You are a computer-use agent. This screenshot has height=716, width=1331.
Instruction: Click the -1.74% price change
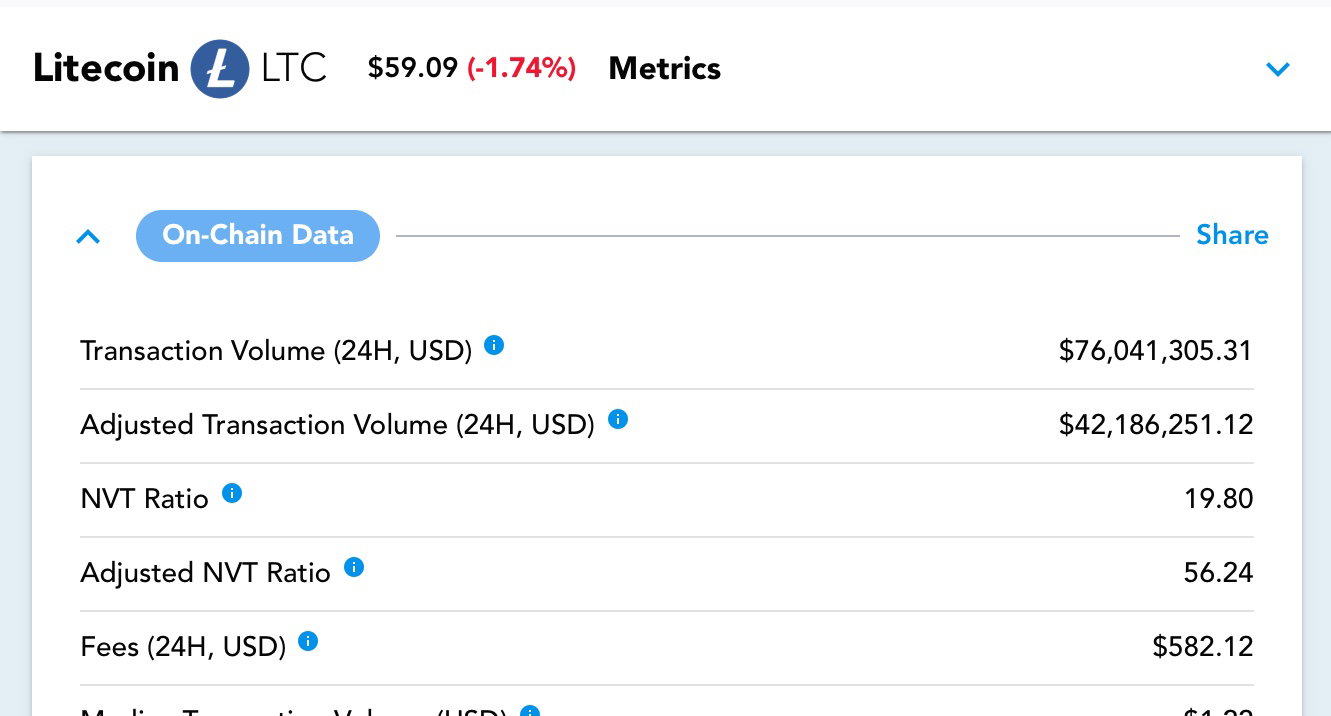pyautogui.click(x=522, y=68)
